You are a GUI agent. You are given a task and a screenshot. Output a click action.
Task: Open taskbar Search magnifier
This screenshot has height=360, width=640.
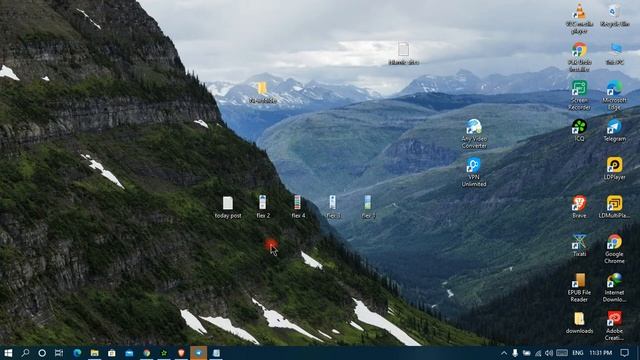(x=25, y=353)
